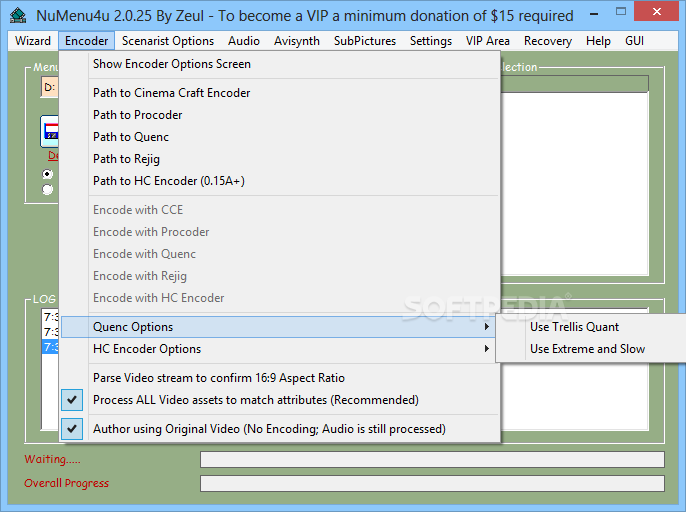Image resolution: width=686 pixels, height=512 pixels.
Task: Click disabled Encode with Procoder entry
Action: click(x=280, y=231)
